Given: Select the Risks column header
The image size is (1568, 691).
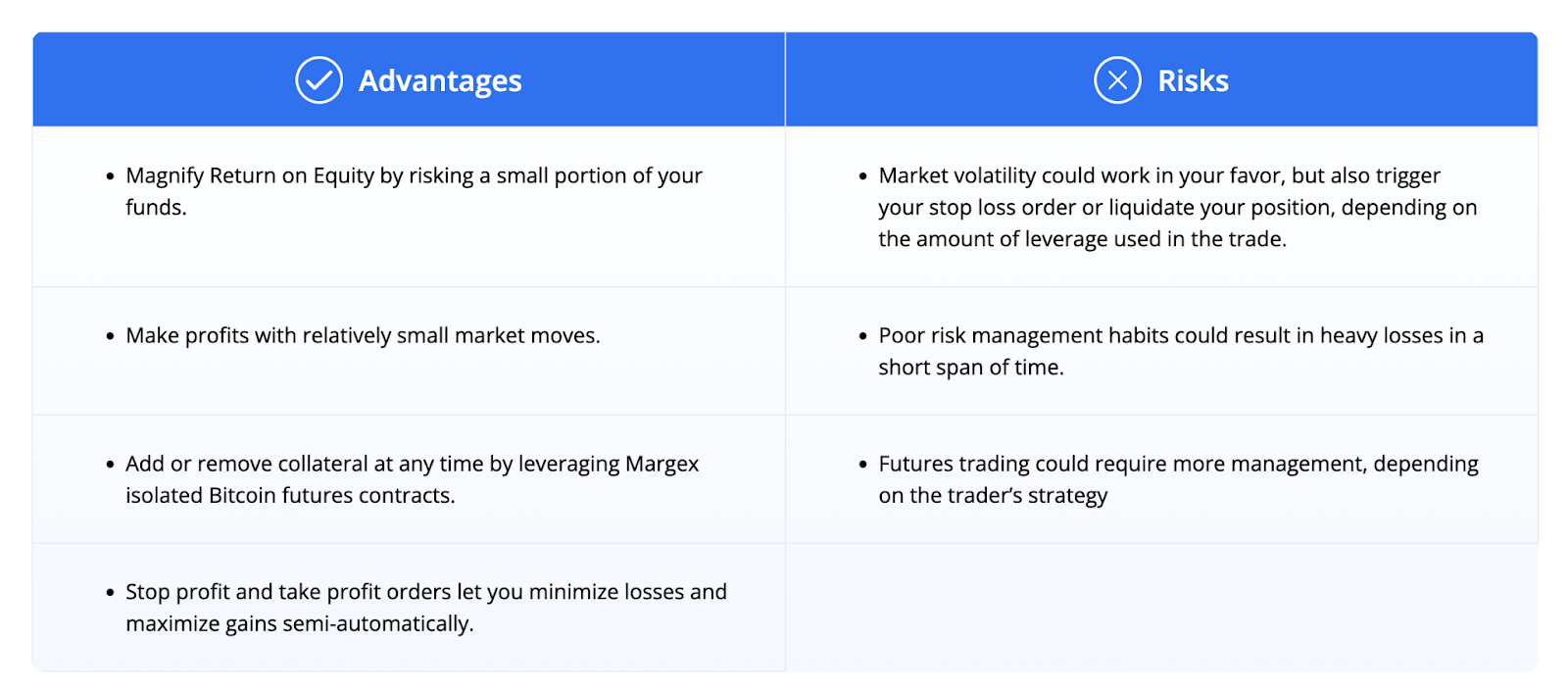Looking at the screenshot, I should 1161,79.
